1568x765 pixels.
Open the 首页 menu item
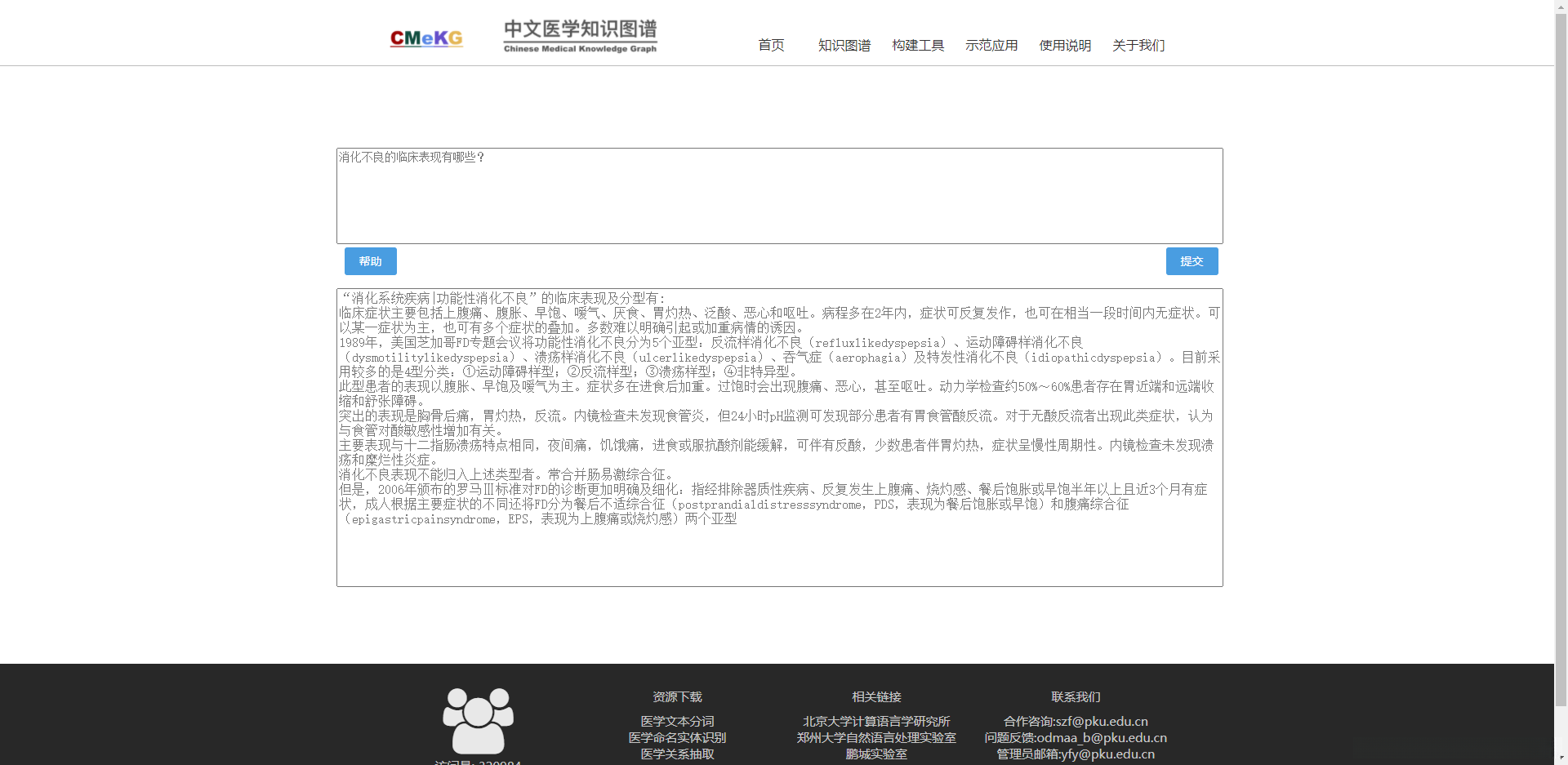tap(770, 46)
